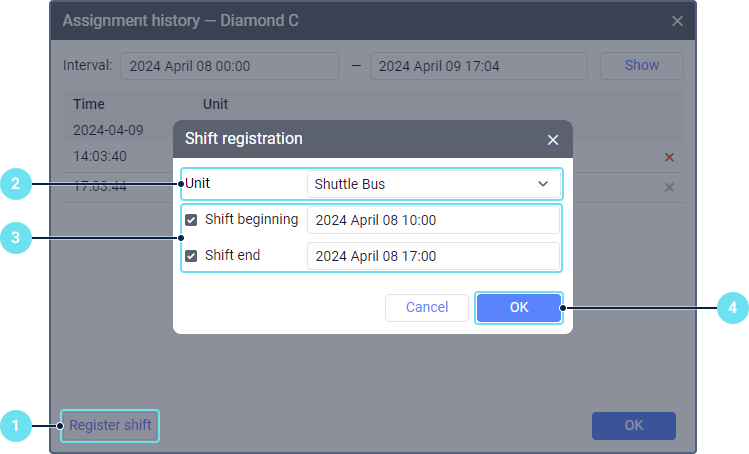Click callout marker number 3
The width and height of the screenshot is (749, 454).
pos(15,238)
